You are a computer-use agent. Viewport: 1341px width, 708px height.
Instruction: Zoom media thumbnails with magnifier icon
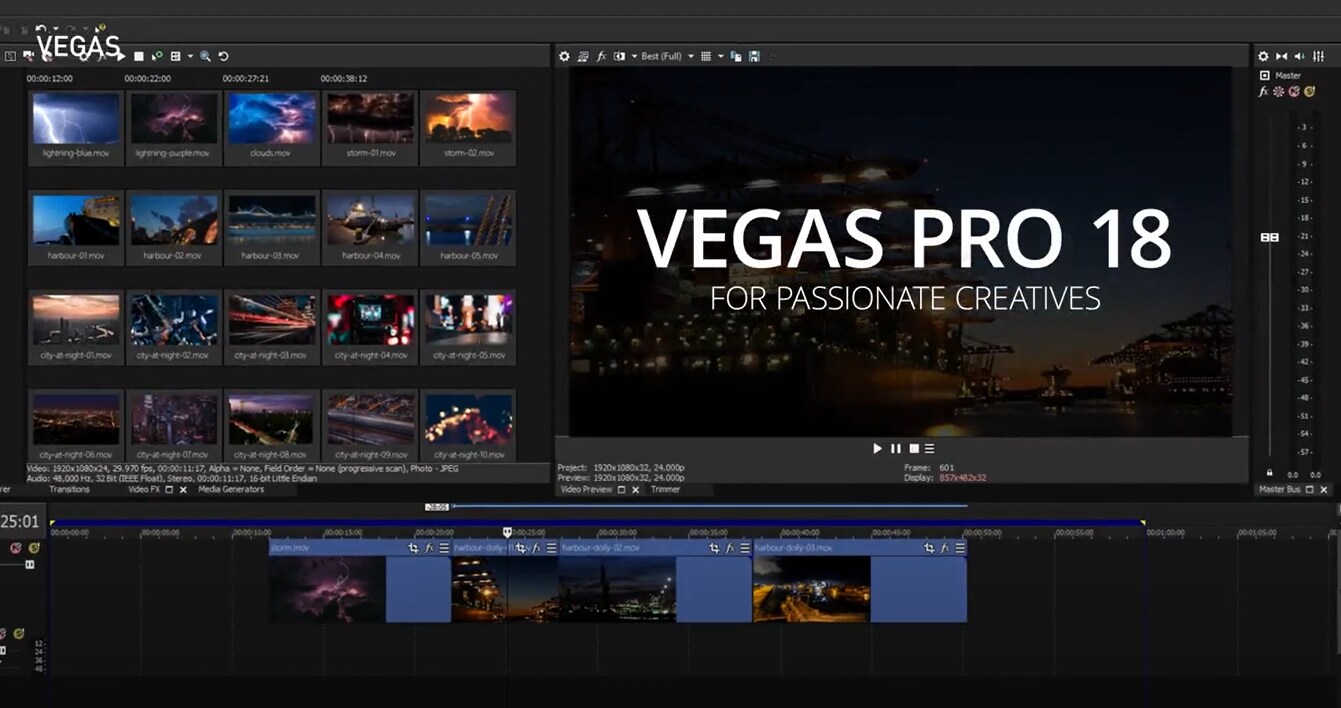pos(205,57)
